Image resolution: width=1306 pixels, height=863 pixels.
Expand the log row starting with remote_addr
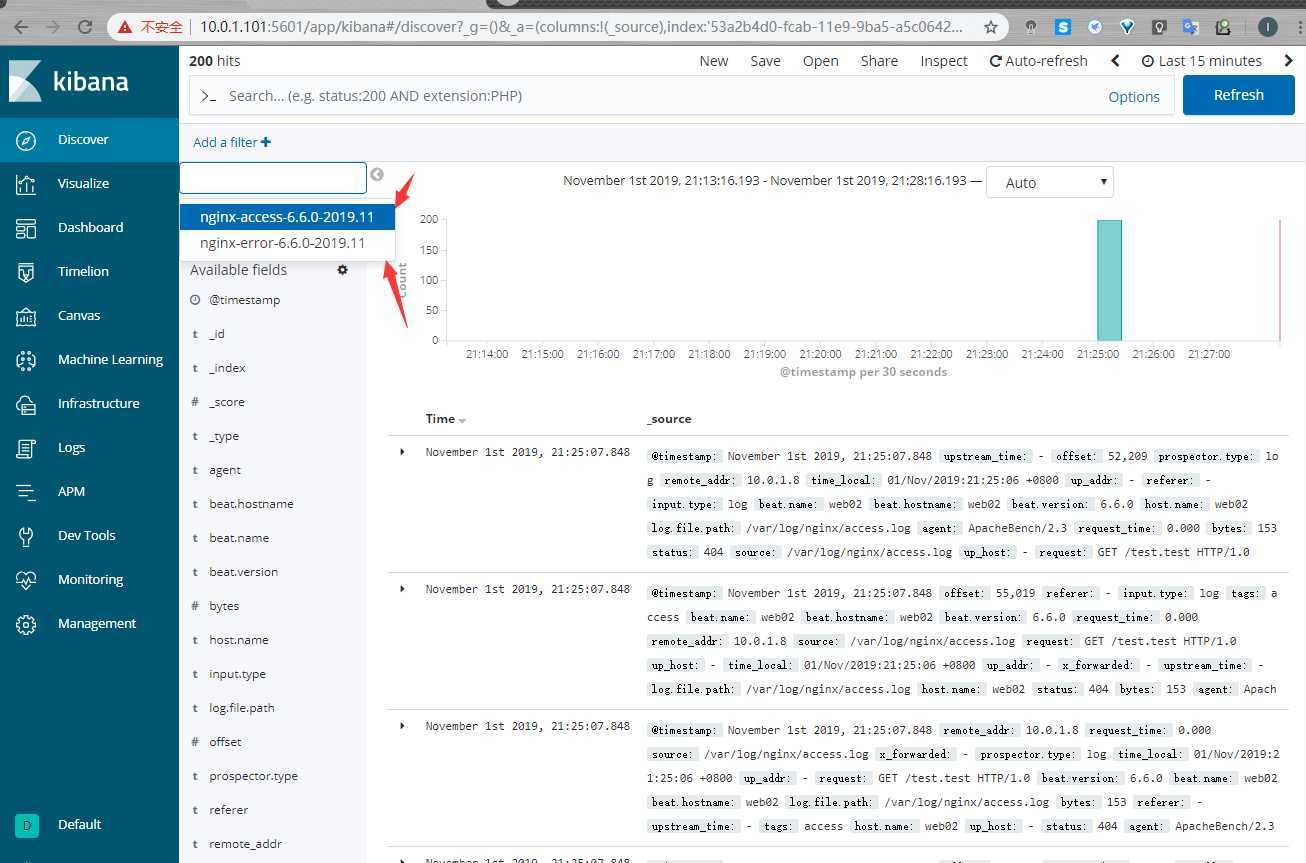(x=402, y=726)
